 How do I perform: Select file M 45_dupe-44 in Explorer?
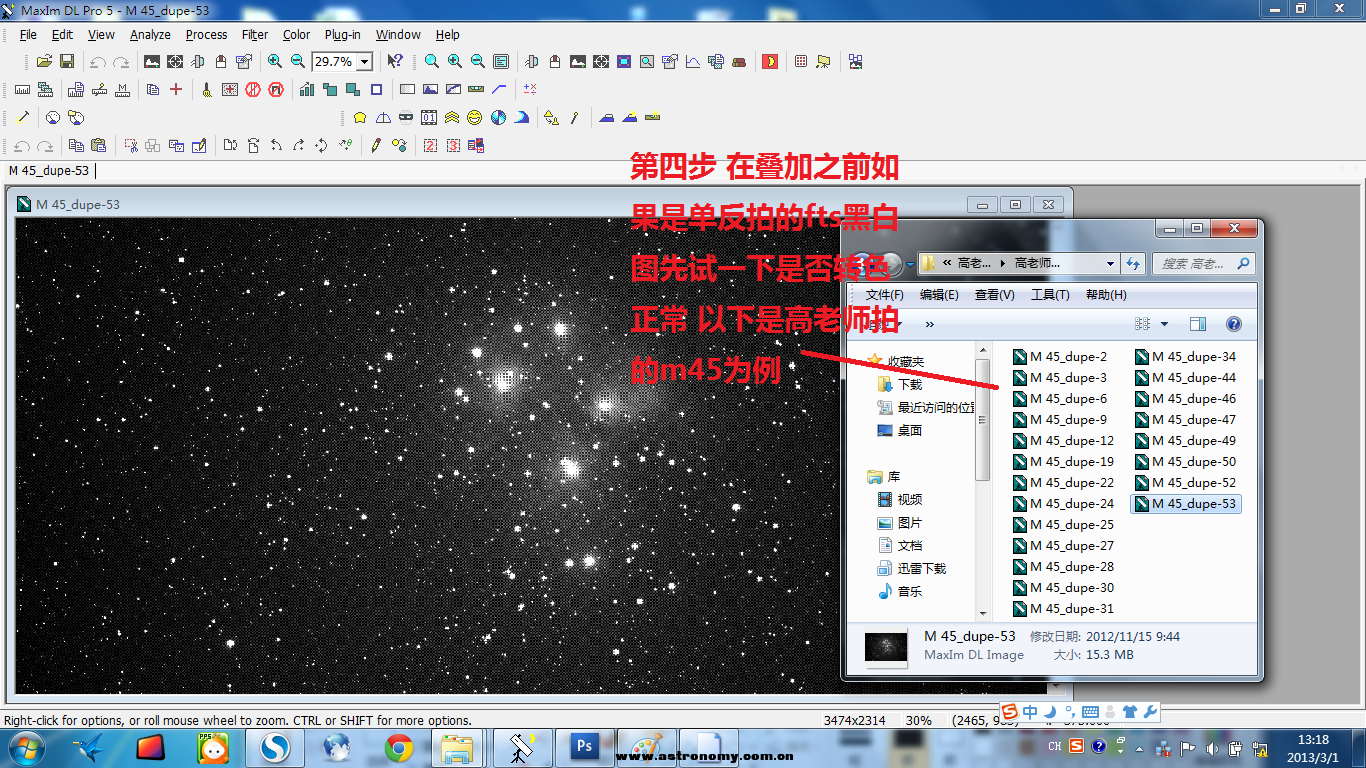1185,377
